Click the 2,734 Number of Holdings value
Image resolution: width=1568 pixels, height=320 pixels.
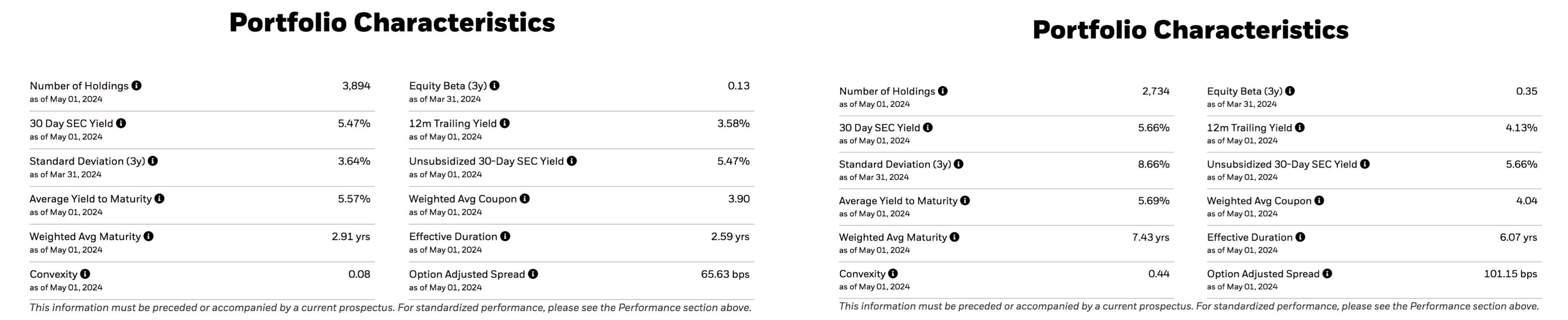pos(1155,91)
